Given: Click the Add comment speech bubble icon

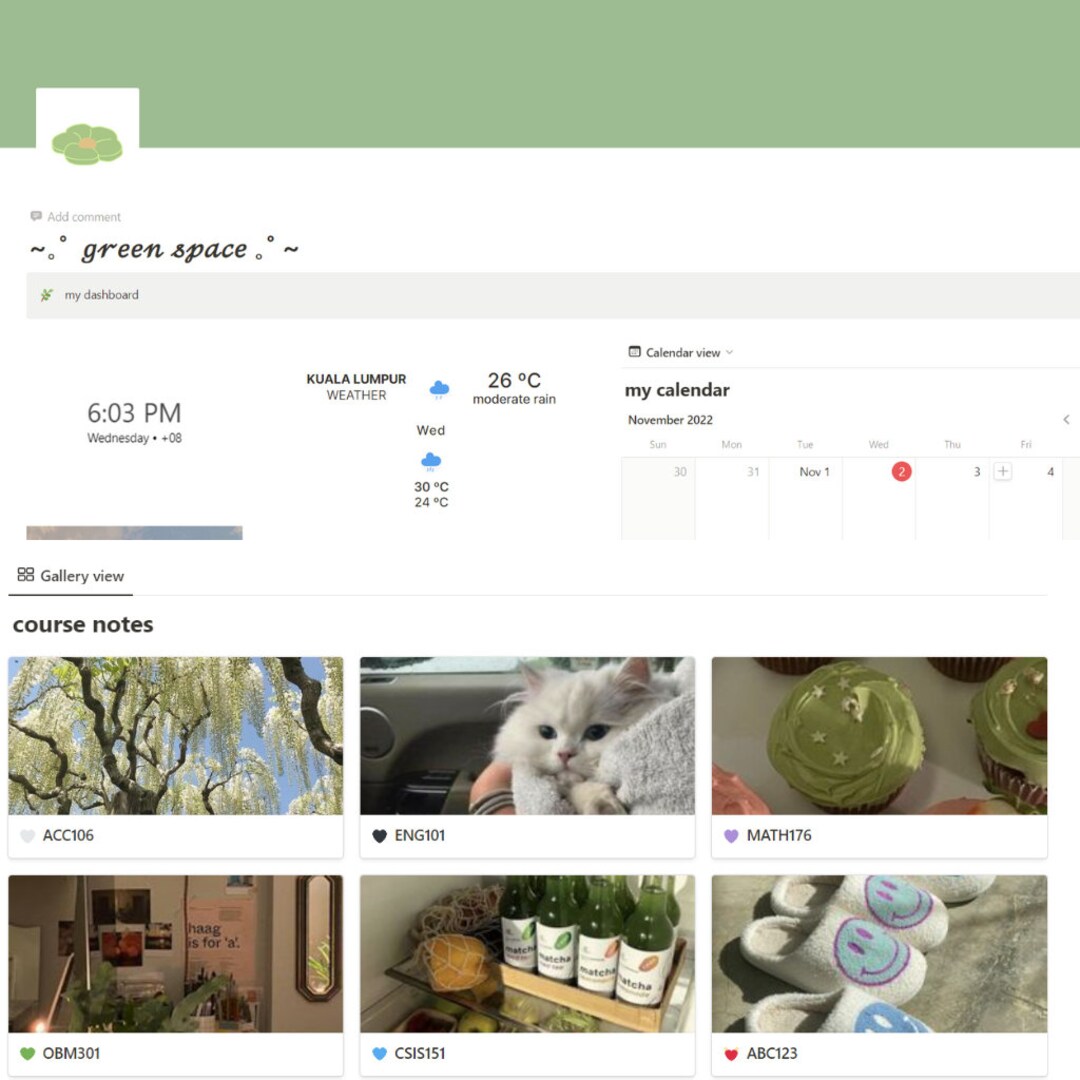Looking at the screenshot, I should coord(35,216).
